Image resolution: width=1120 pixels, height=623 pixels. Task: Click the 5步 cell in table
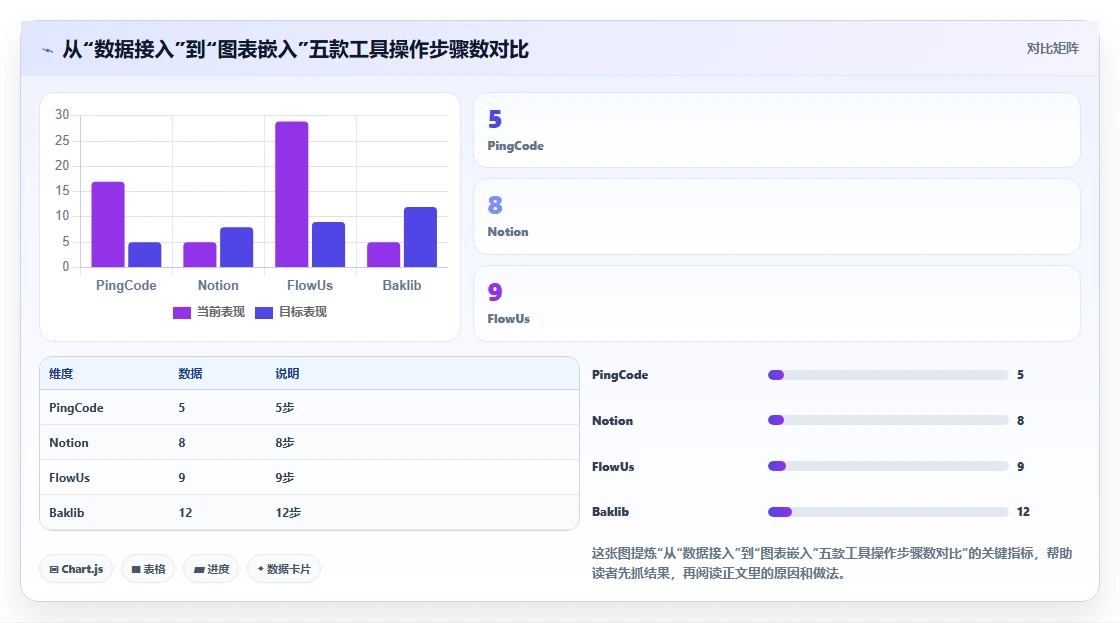[284, 408]
